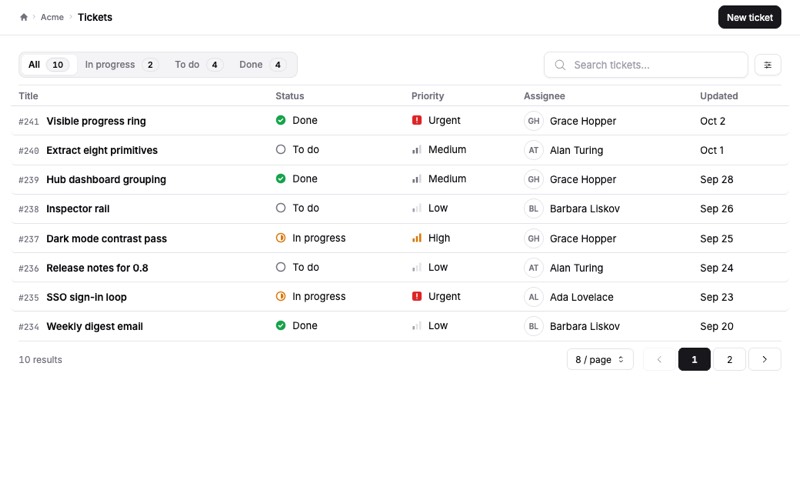The width and height of the screenshot is (800, 500).
Task: Go to next page with right chevron
Action: [764, 359]
